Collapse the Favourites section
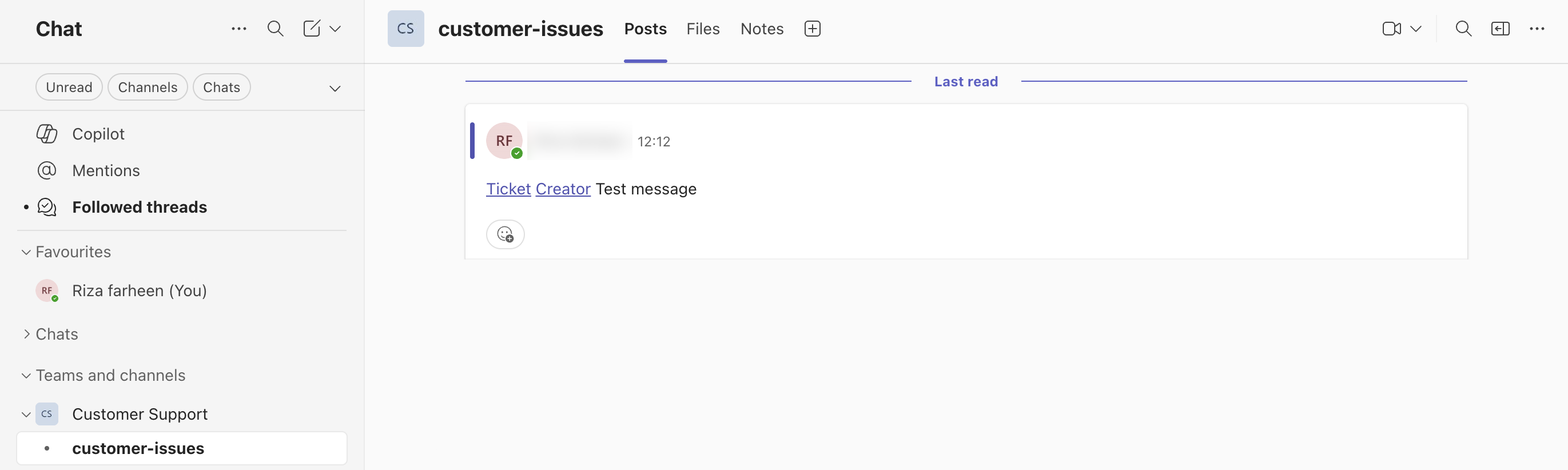Image resolution: width=1568 pixels, height=470 pixels. [x=25, y=252]
